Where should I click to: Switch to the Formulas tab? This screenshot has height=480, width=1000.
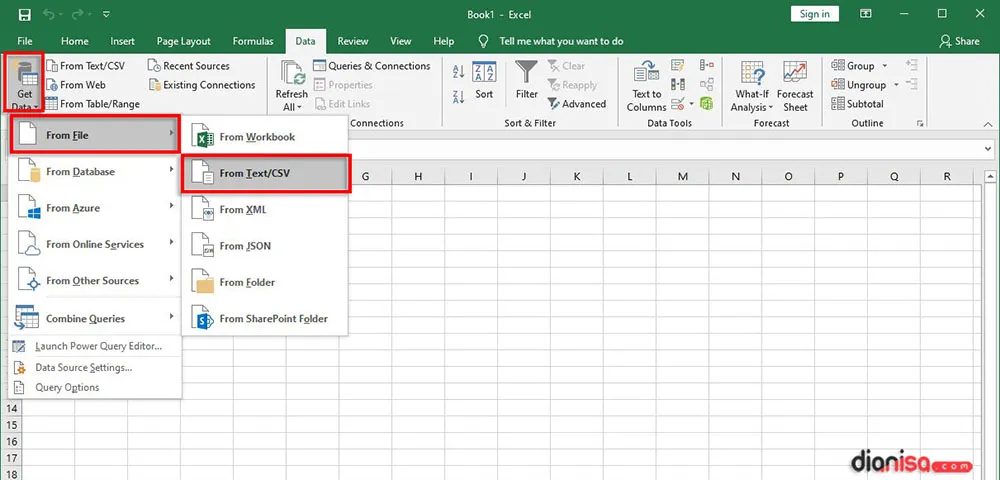(x=253, y=41)
